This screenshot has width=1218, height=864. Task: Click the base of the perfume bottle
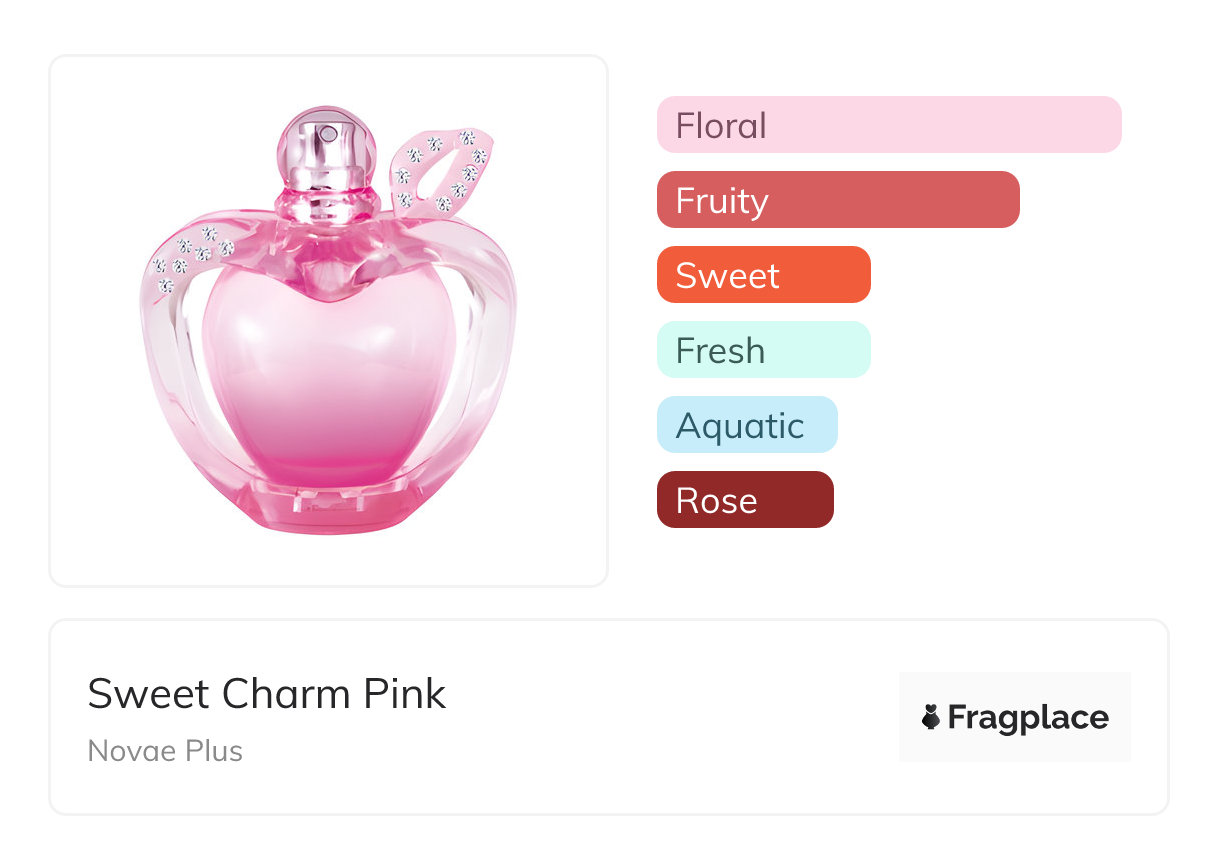coord(328,505)
